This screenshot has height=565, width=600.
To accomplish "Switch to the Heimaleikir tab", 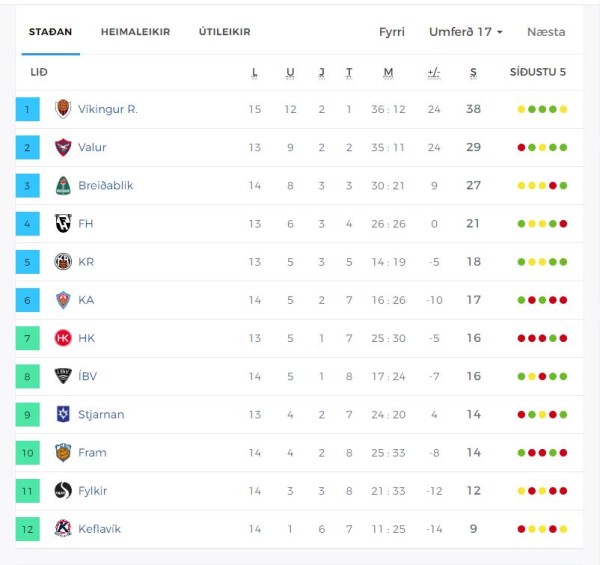I will (x=135, y=32).
